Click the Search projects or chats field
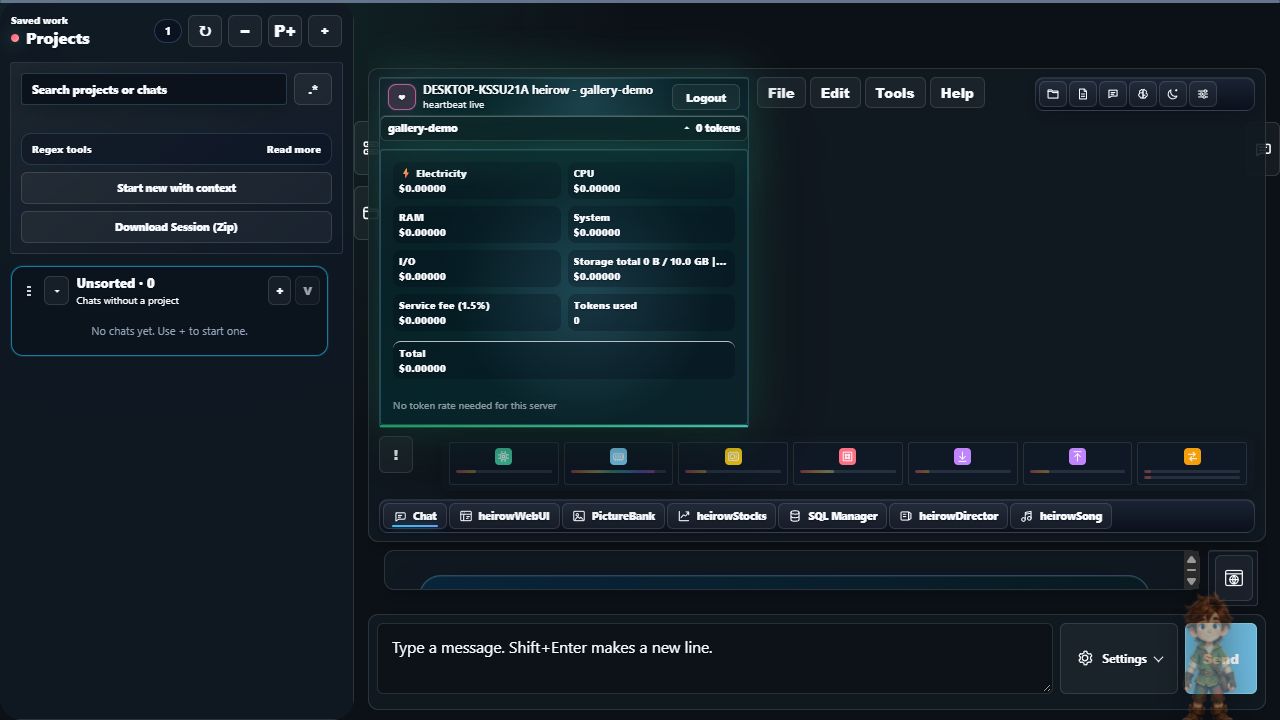 tap(154, 89)
